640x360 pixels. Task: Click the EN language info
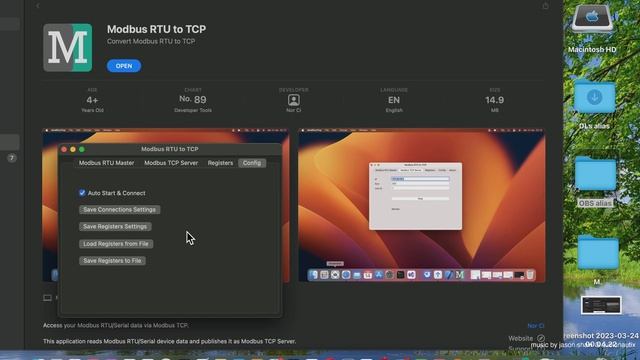pos(394,100)
